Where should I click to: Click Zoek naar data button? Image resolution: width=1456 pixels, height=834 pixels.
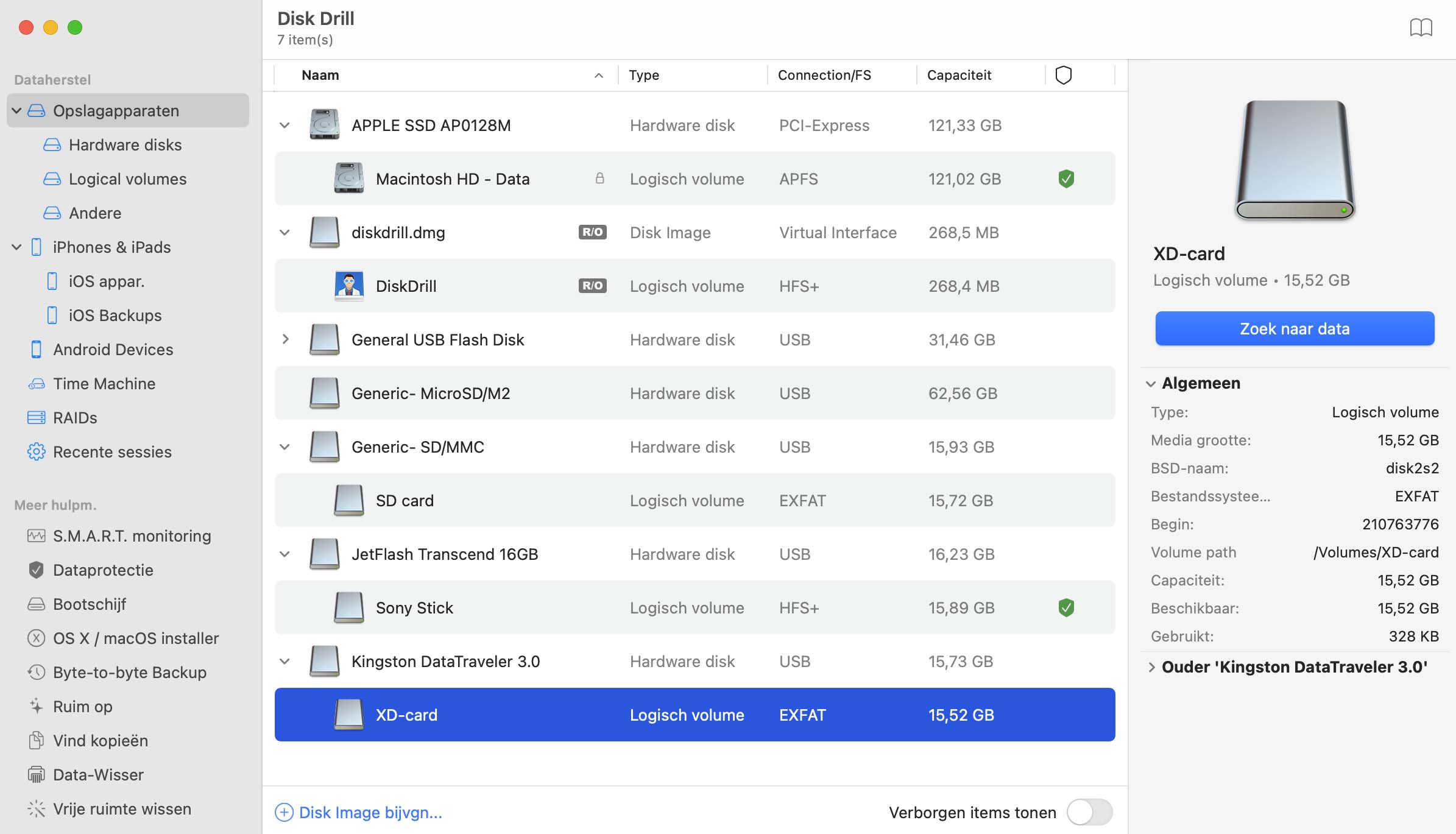click(x=1295, y=328)
